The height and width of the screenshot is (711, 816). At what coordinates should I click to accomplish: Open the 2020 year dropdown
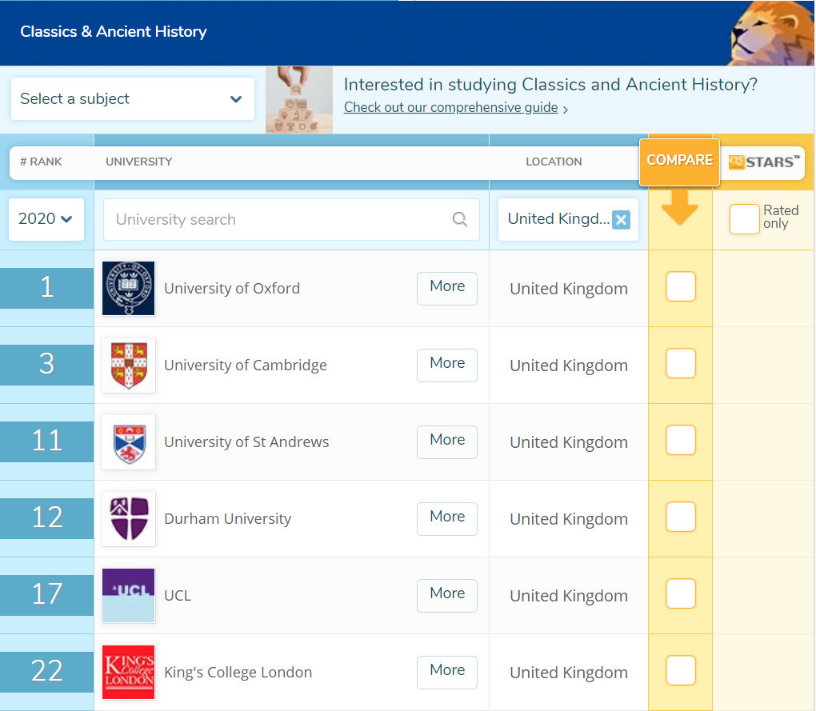point(46,219)
